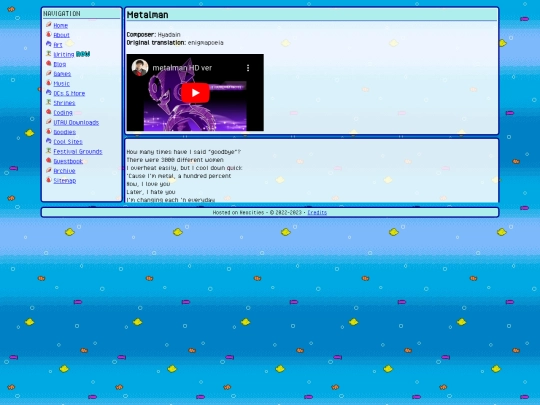Click the Credits link in footer

317,212
